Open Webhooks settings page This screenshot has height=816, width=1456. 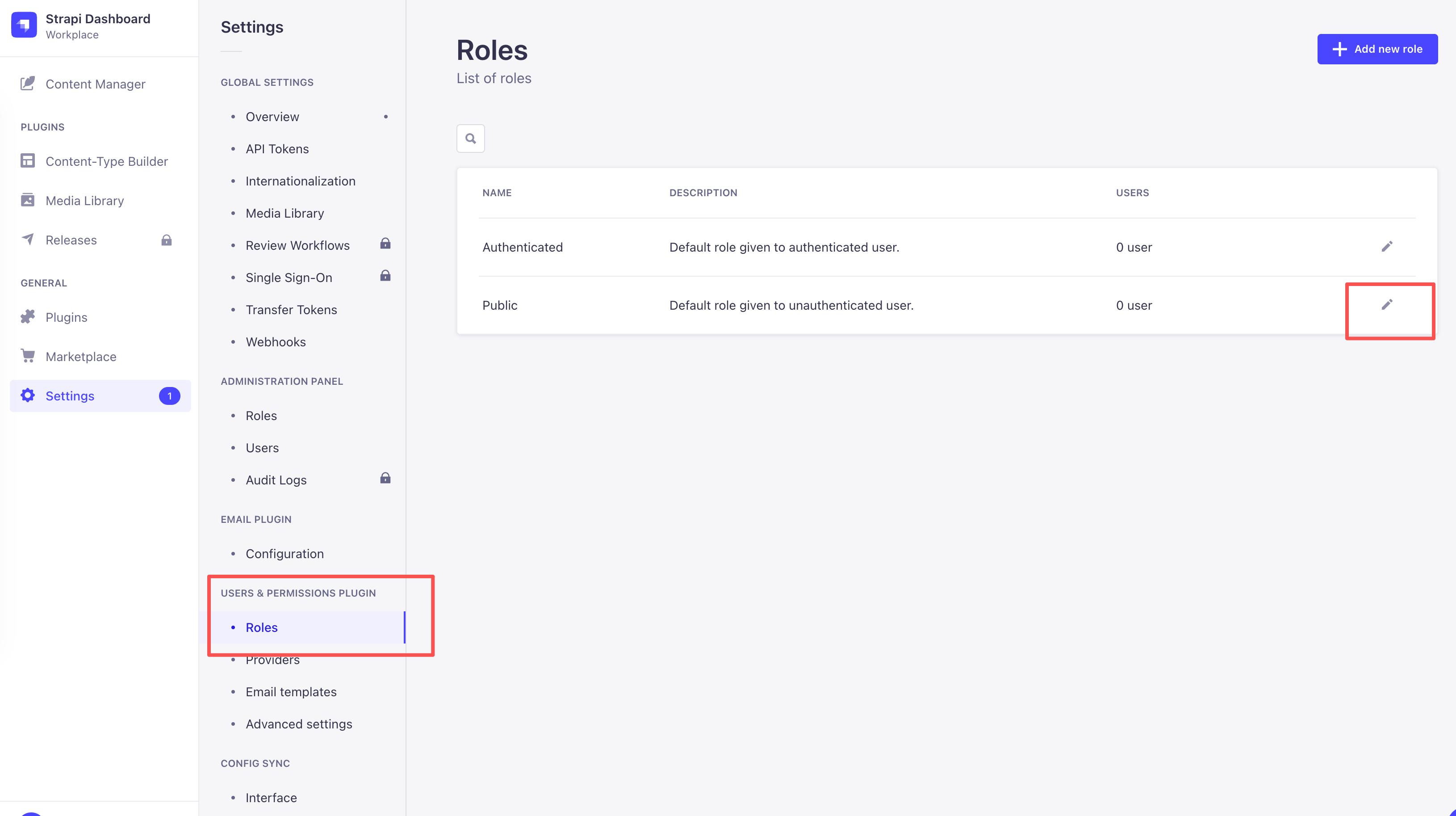pyautogui.click(x=275, y=341)
